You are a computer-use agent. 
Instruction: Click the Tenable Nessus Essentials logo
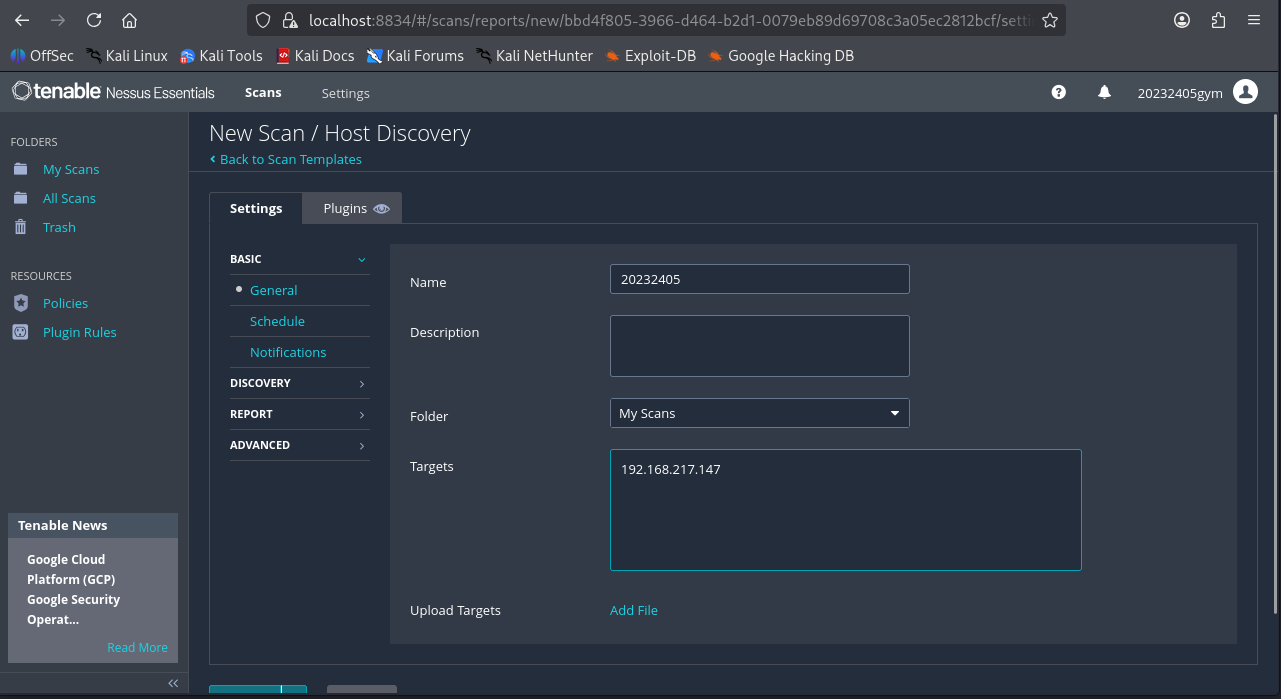113,92
